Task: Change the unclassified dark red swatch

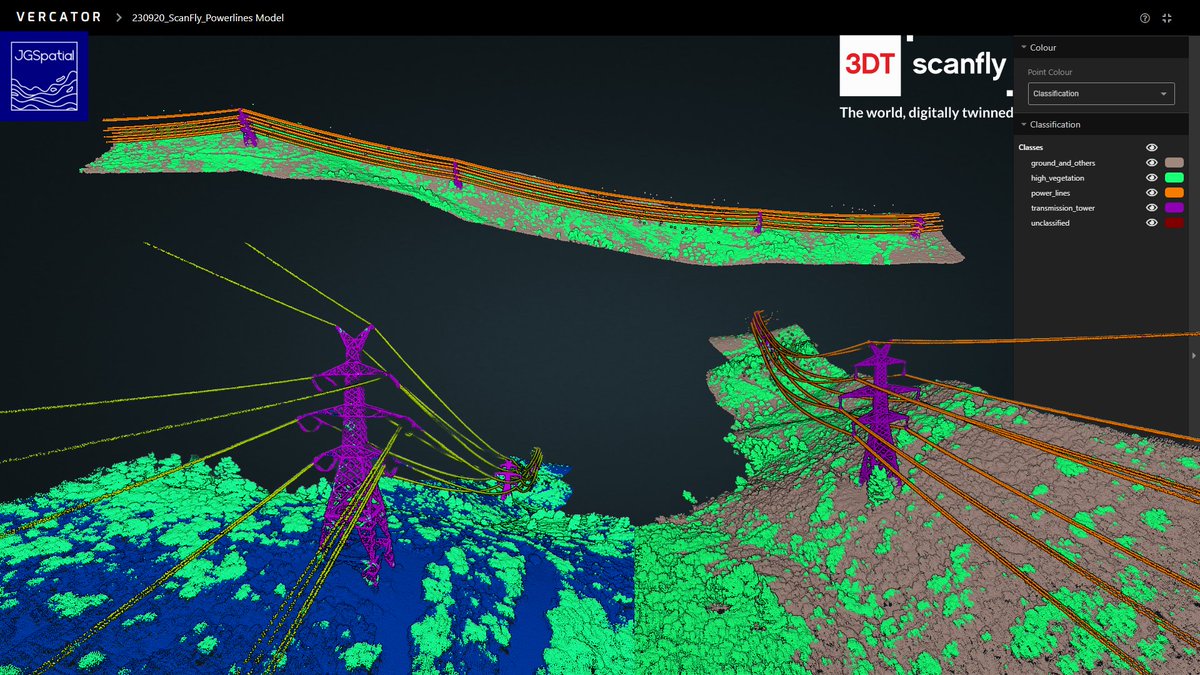Action: coord(1174,222)
